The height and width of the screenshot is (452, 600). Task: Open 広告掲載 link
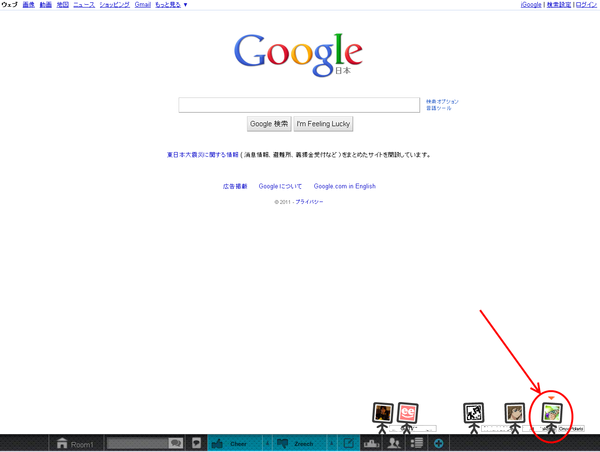point(235,186)
